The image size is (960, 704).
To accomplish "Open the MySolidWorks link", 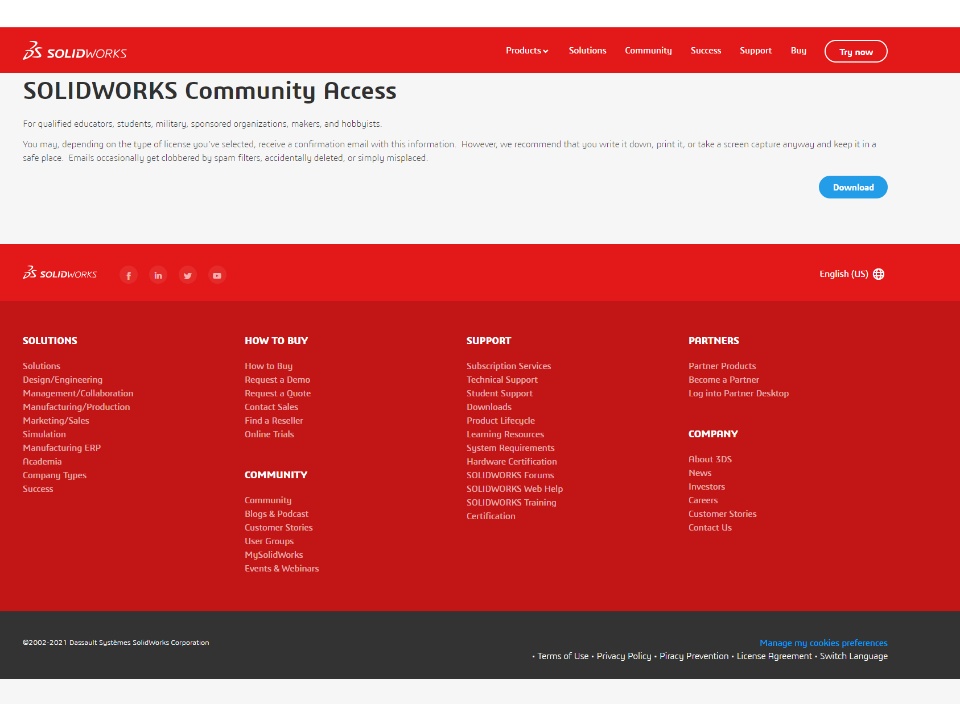I will click(274, 555).
